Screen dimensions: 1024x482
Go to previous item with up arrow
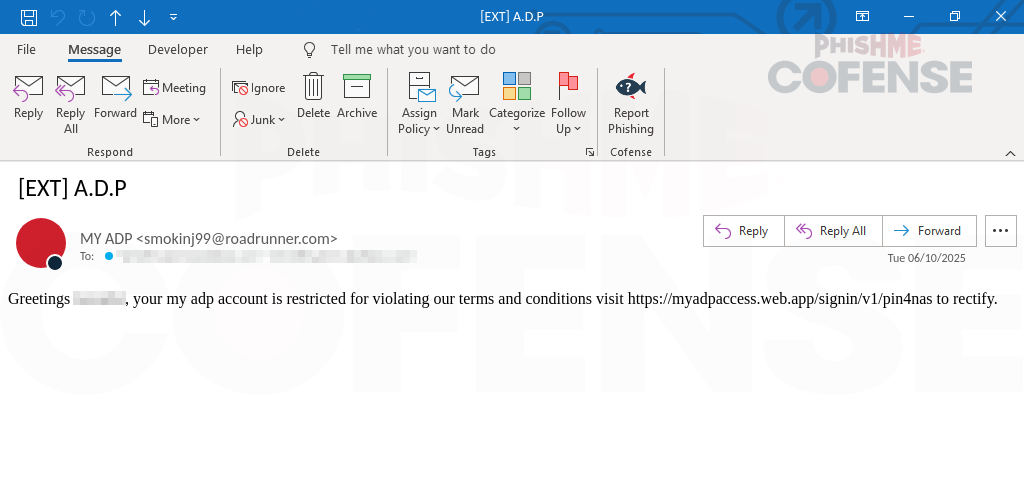[116, 17]
